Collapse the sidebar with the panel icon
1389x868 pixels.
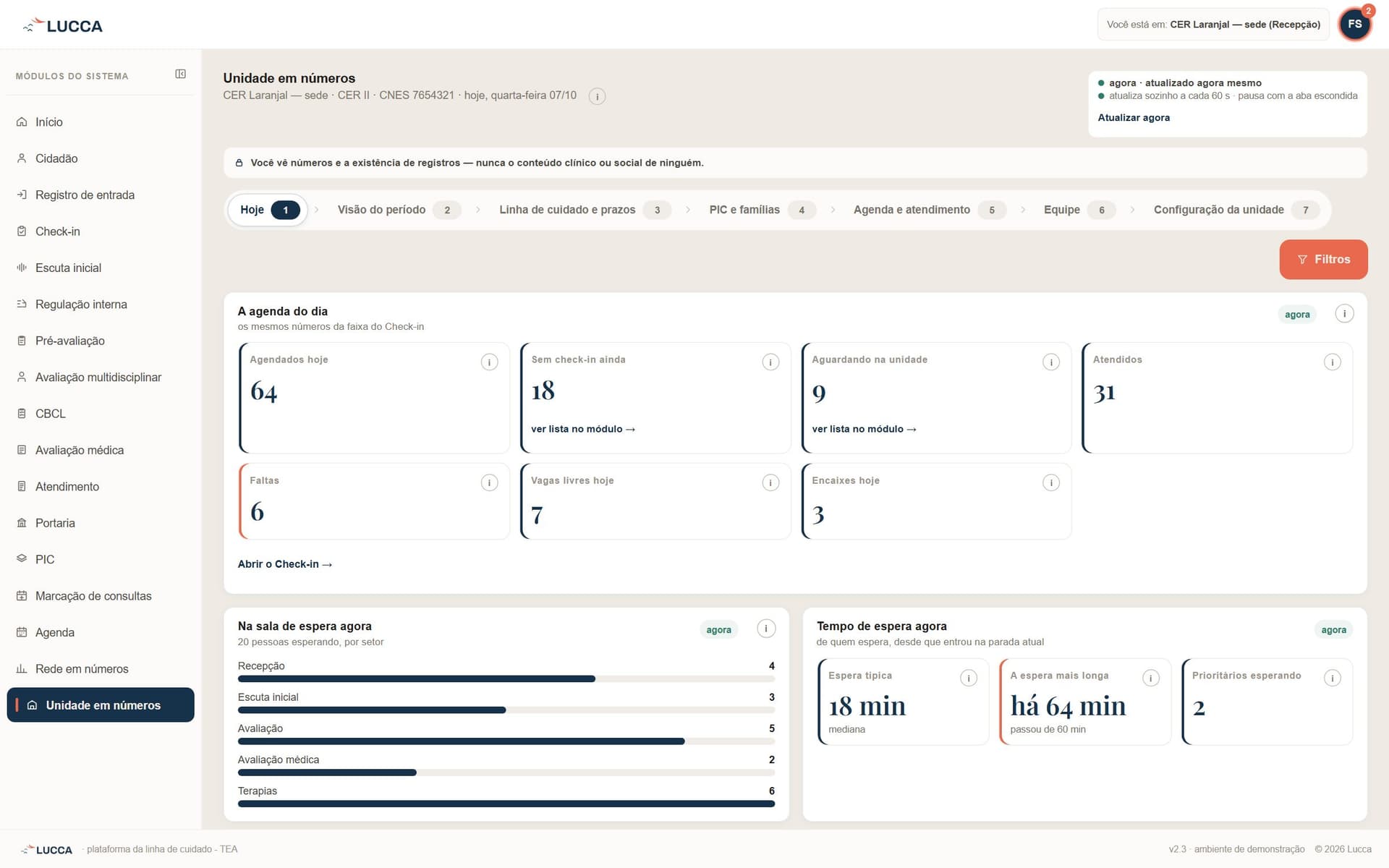(181, 74)
